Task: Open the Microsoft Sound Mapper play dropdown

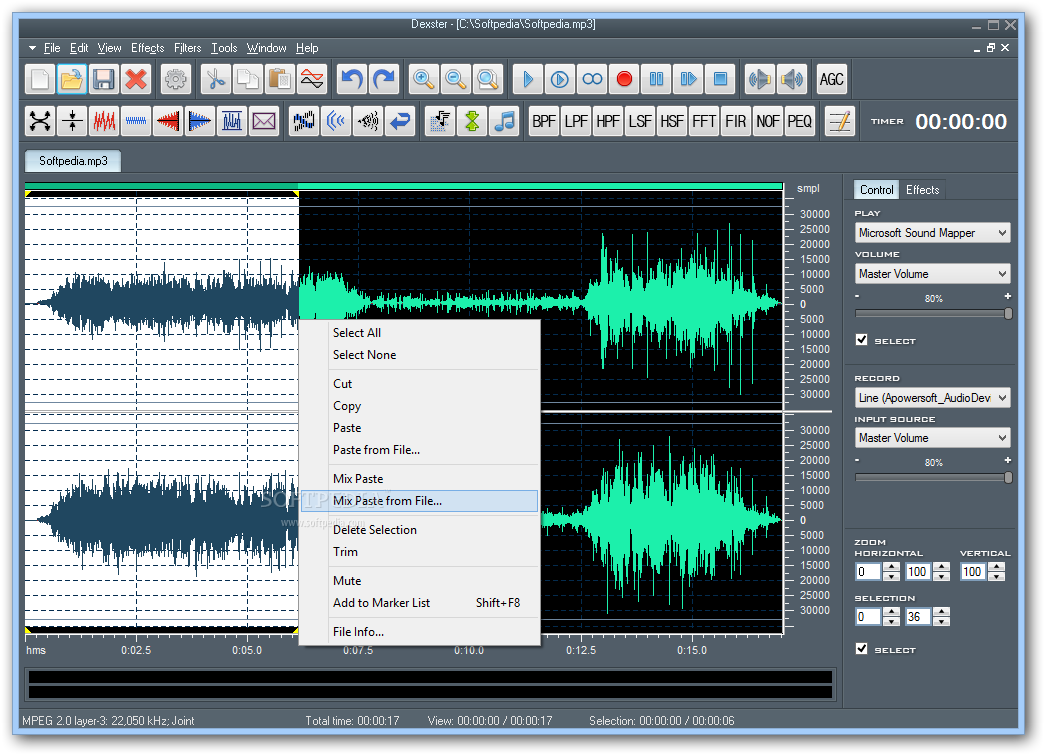Action: 932,233
